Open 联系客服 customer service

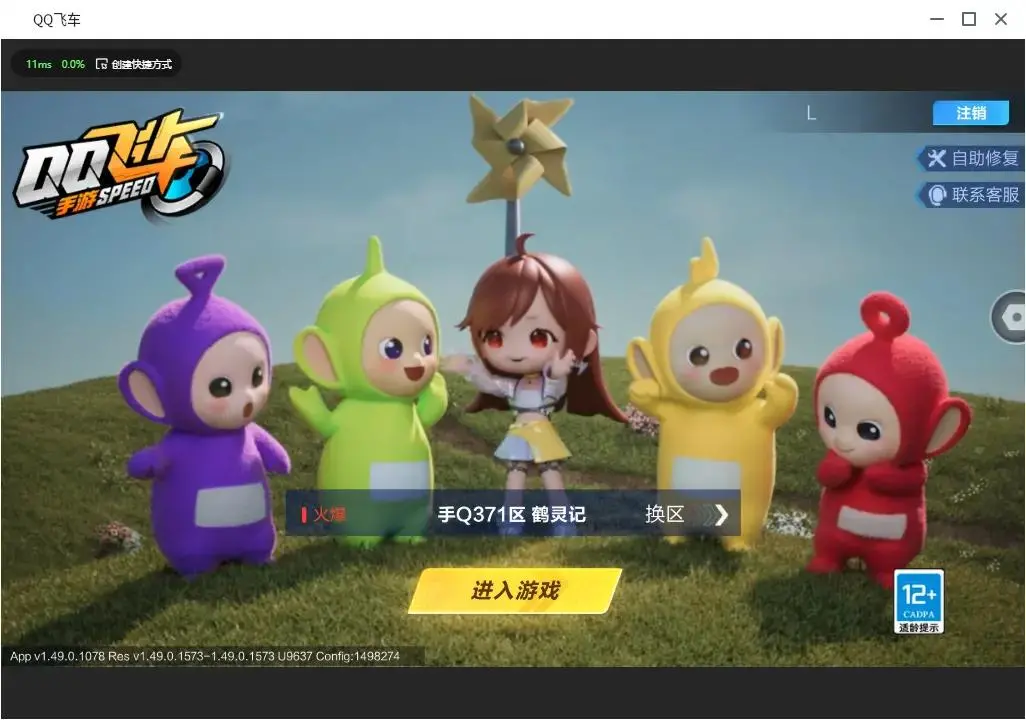971,195
